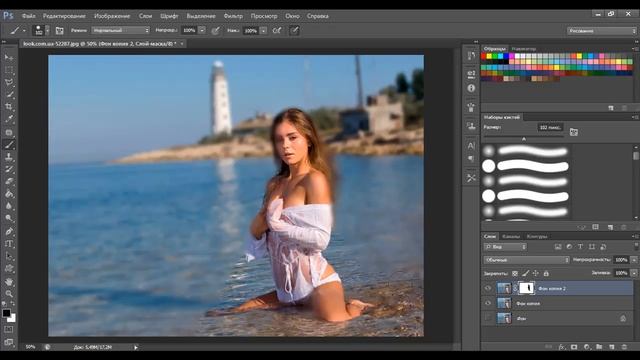Image resolution: width=640 pixels, height=360 pixels.
Task: Enable airbrush mode in options bar
Action: (277, 31)
